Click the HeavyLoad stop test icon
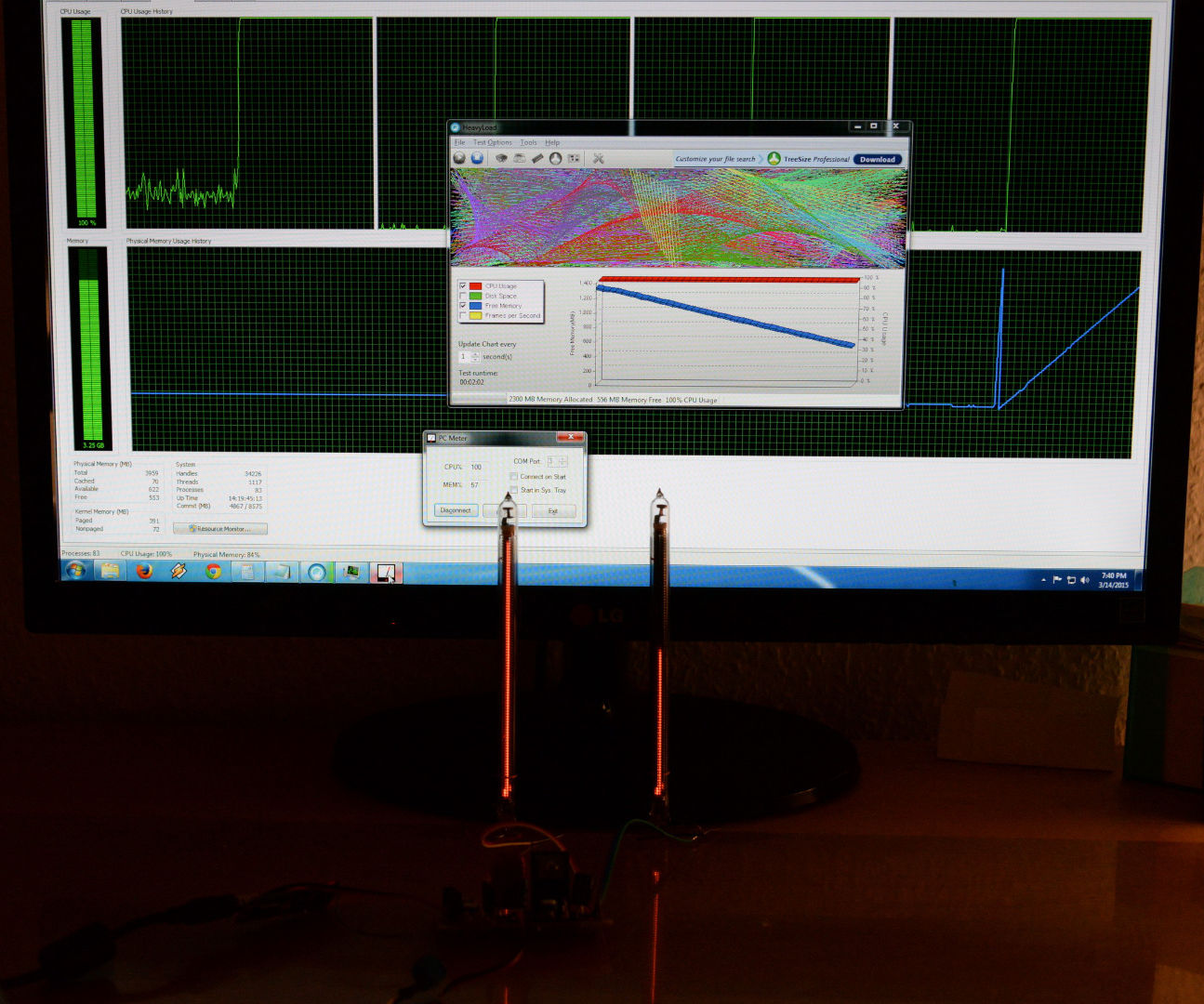 pos(477,158)
